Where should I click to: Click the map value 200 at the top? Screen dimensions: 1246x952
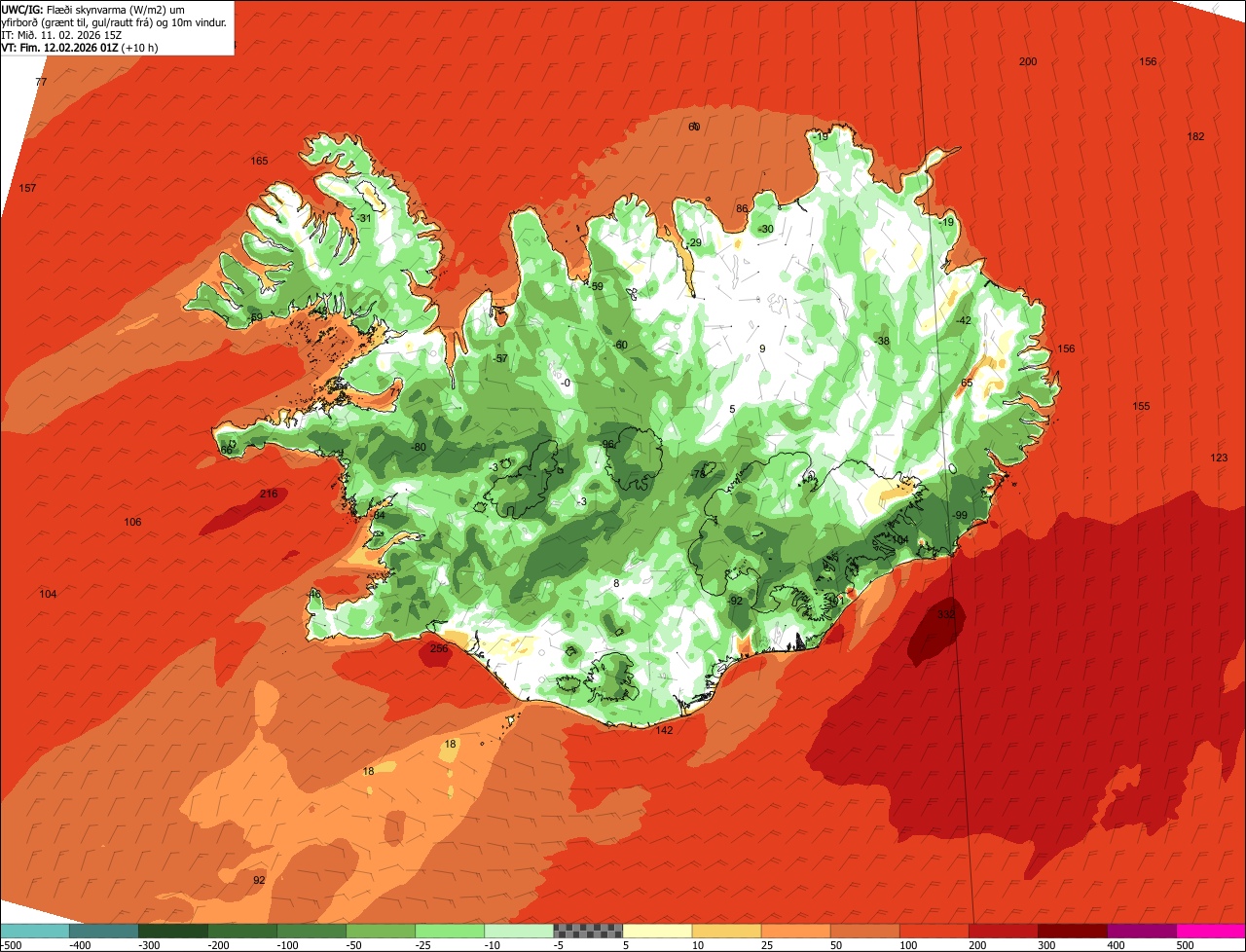point(1028,61)
